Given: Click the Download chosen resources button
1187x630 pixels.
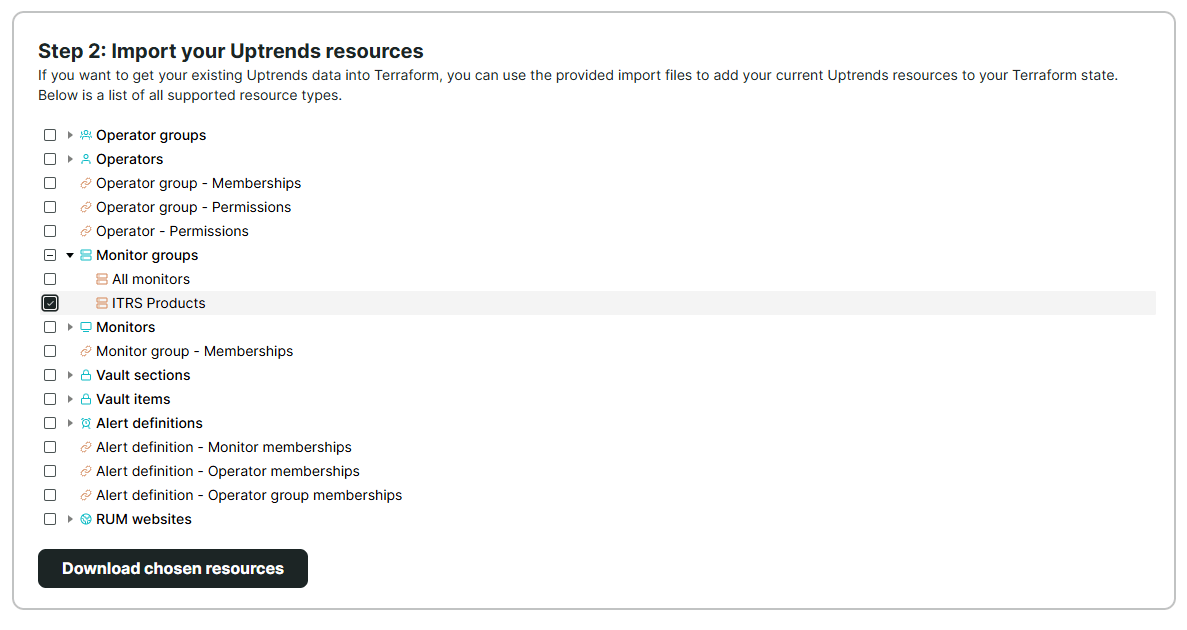Looking at the screenshot, I should [x=172, y=568].
